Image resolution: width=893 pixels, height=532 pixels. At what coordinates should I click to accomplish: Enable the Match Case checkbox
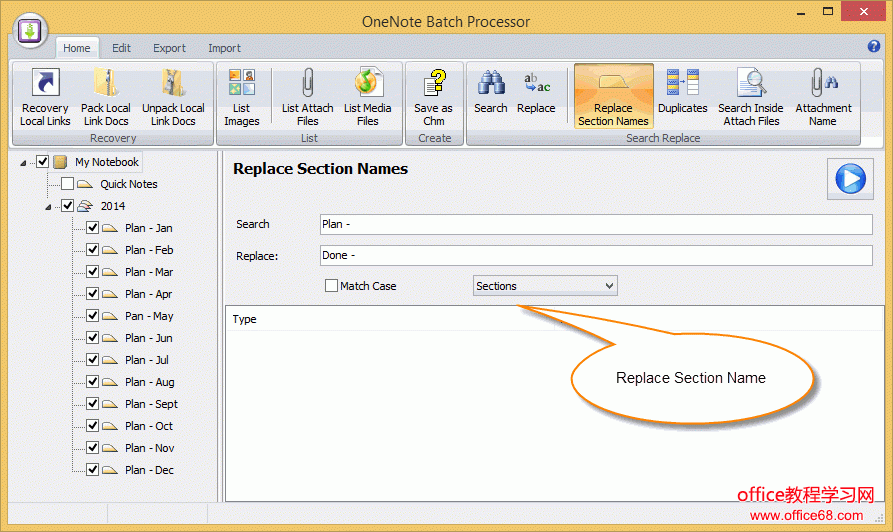pyautogui.click(x=332, y=286)
